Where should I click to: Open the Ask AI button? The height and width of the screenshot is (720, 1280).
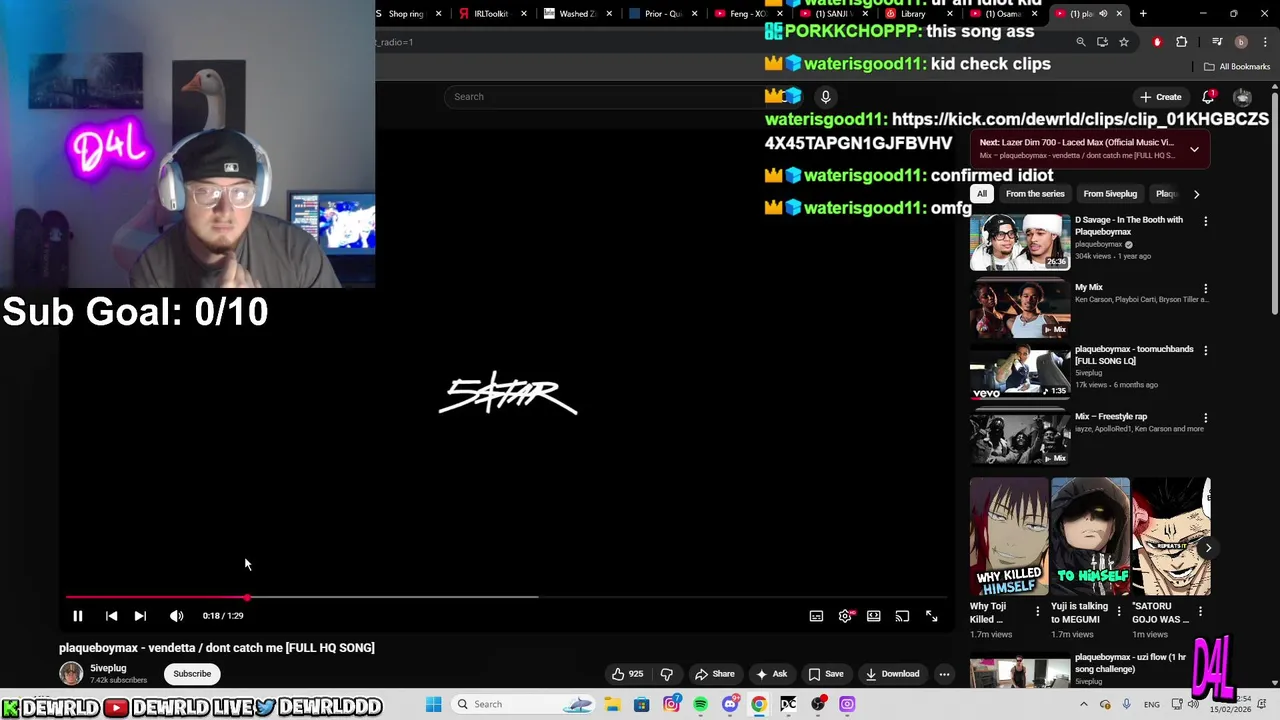771,674
